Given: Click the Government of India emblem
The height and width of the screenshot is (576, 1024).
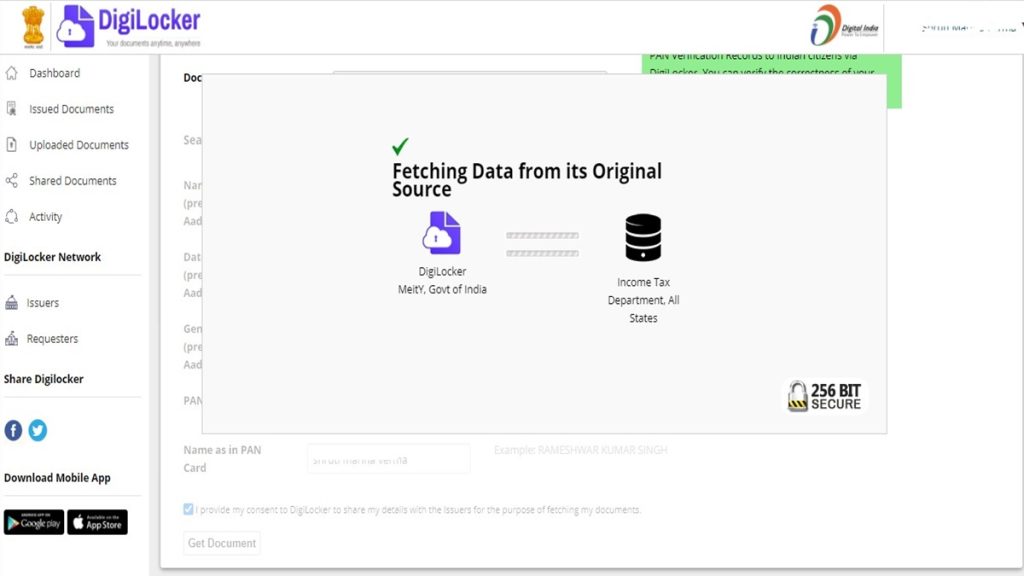Looking at the screenshot, I should tap(33, 26).
